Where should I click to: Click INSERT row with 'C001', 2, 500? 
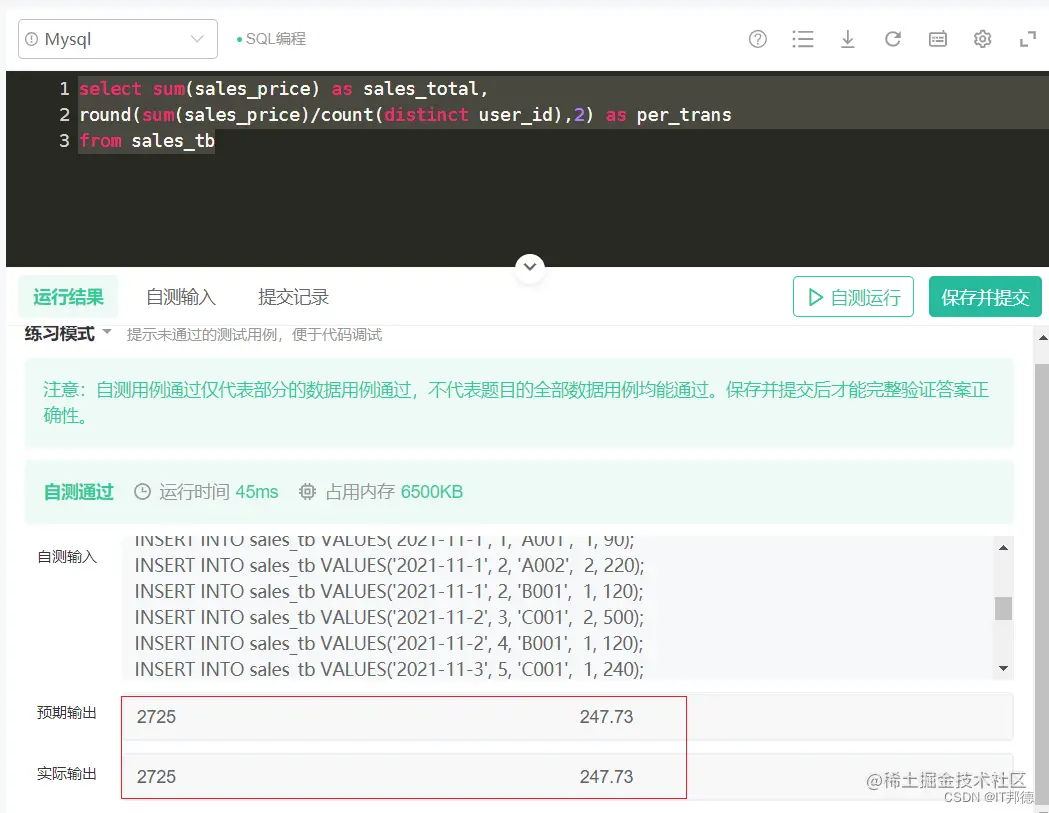pyautogui.click(x=389, y=617)
